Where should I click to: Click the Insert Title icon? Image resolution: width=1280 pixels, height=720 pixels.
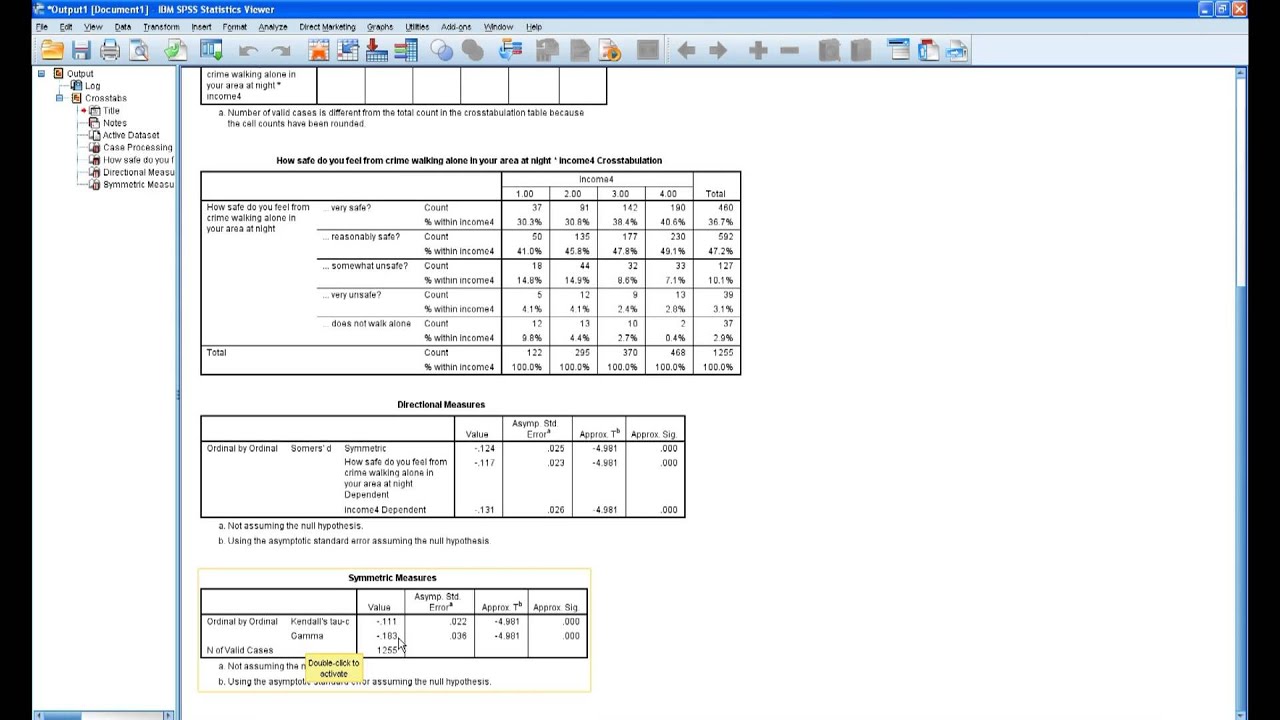click(928, 50)
